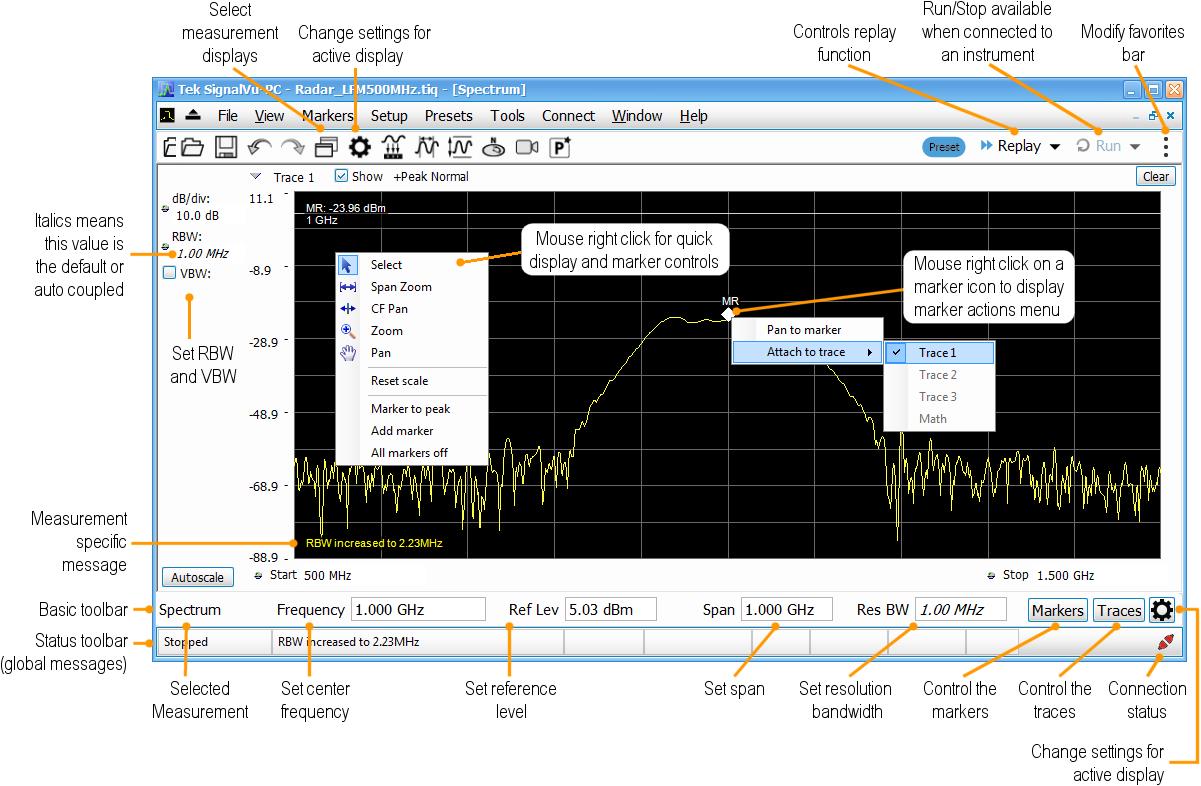Click the Span input field
Viewport: 1201px width, 786px height.
coord(786,610)
